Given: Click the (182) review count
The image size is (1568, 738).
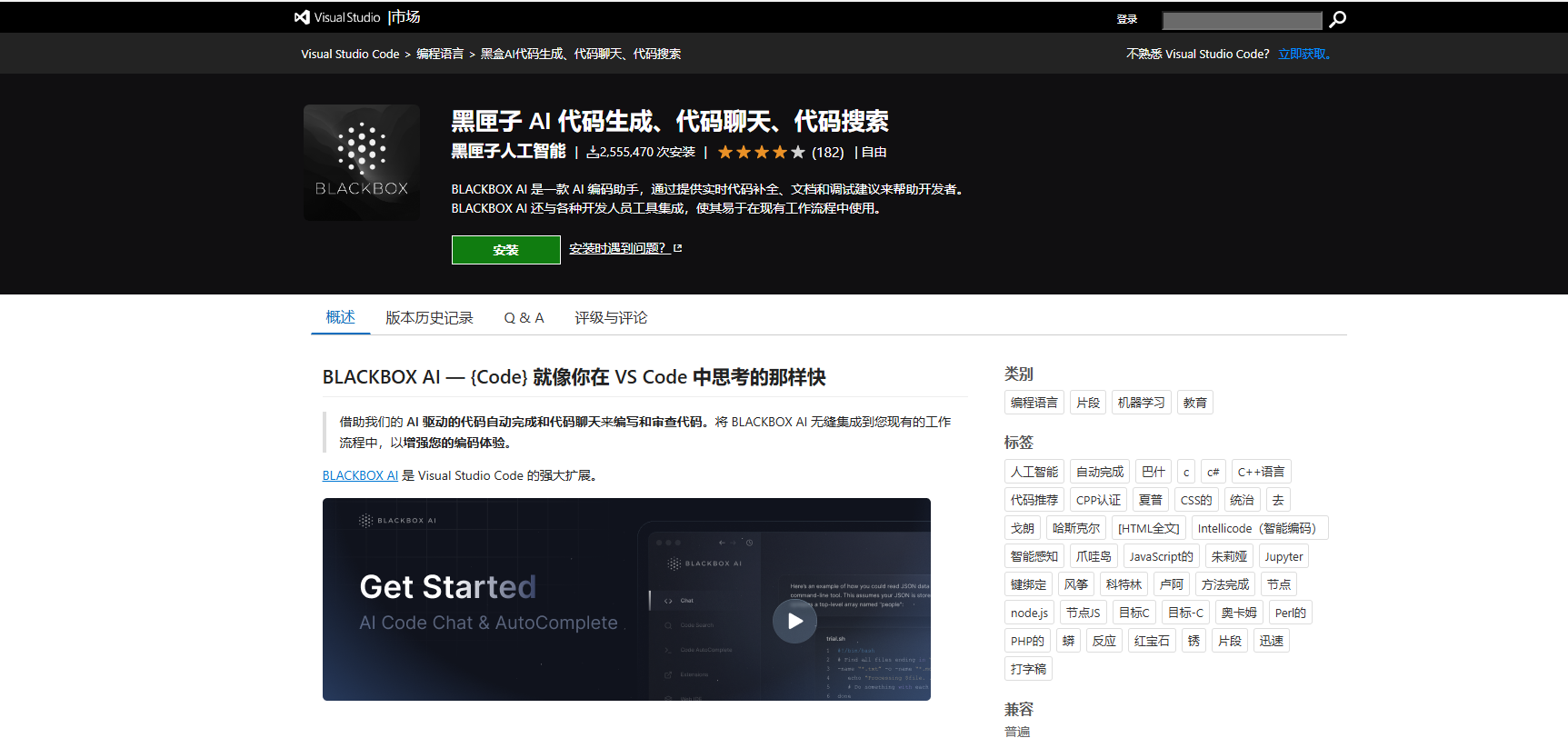Looking at the screenshot, I should click(x=827, y=153).
